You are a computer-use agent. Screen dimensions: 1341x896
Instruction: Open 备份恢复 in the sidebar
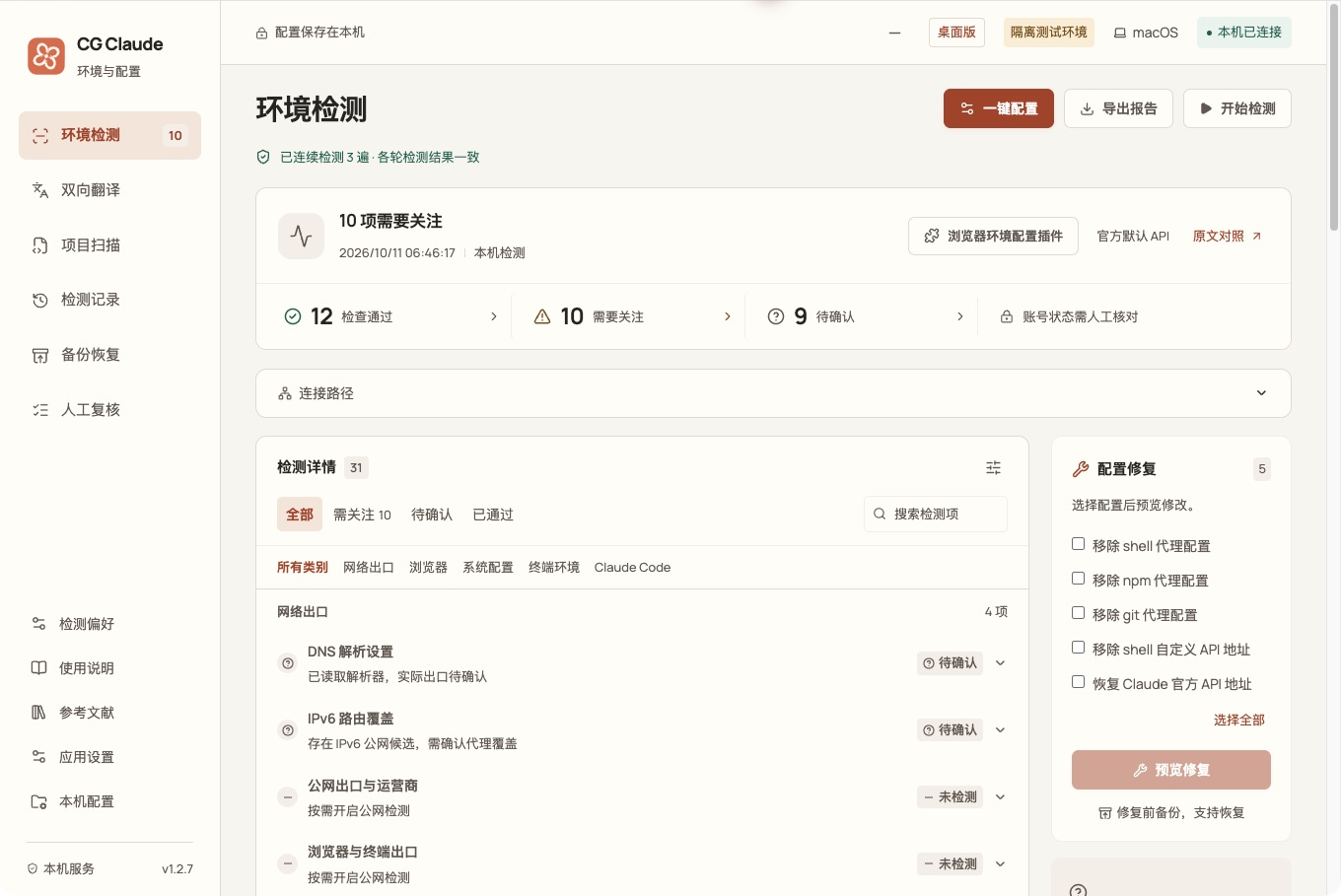pos(109,355)
